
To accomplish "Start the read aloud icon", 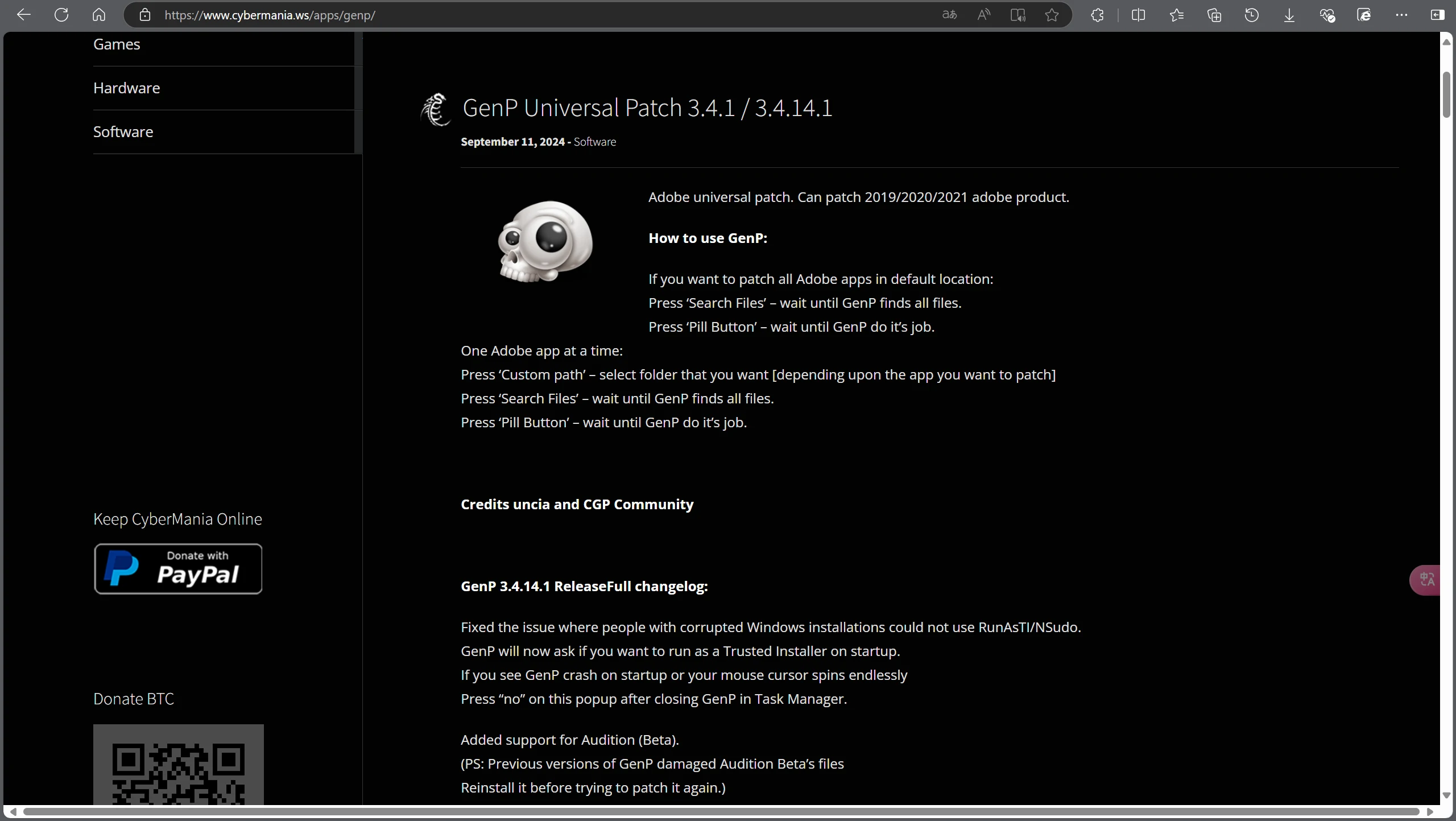I will (x=983, y=15).
